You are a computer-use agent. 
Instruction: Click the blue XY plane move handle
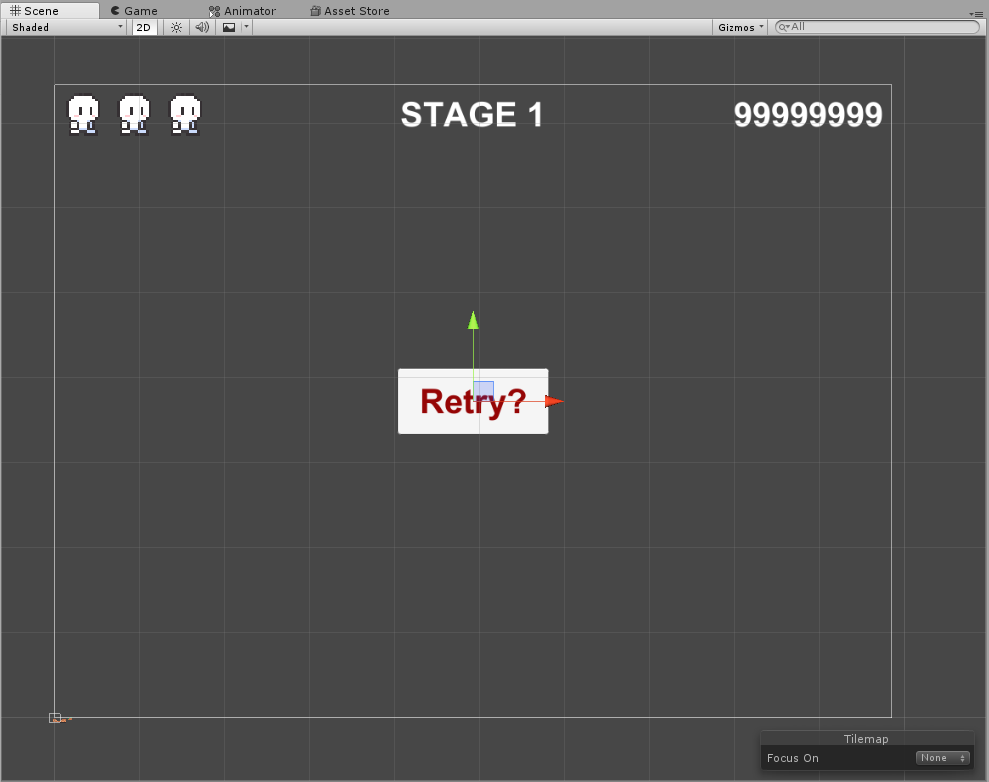point(484,390)
